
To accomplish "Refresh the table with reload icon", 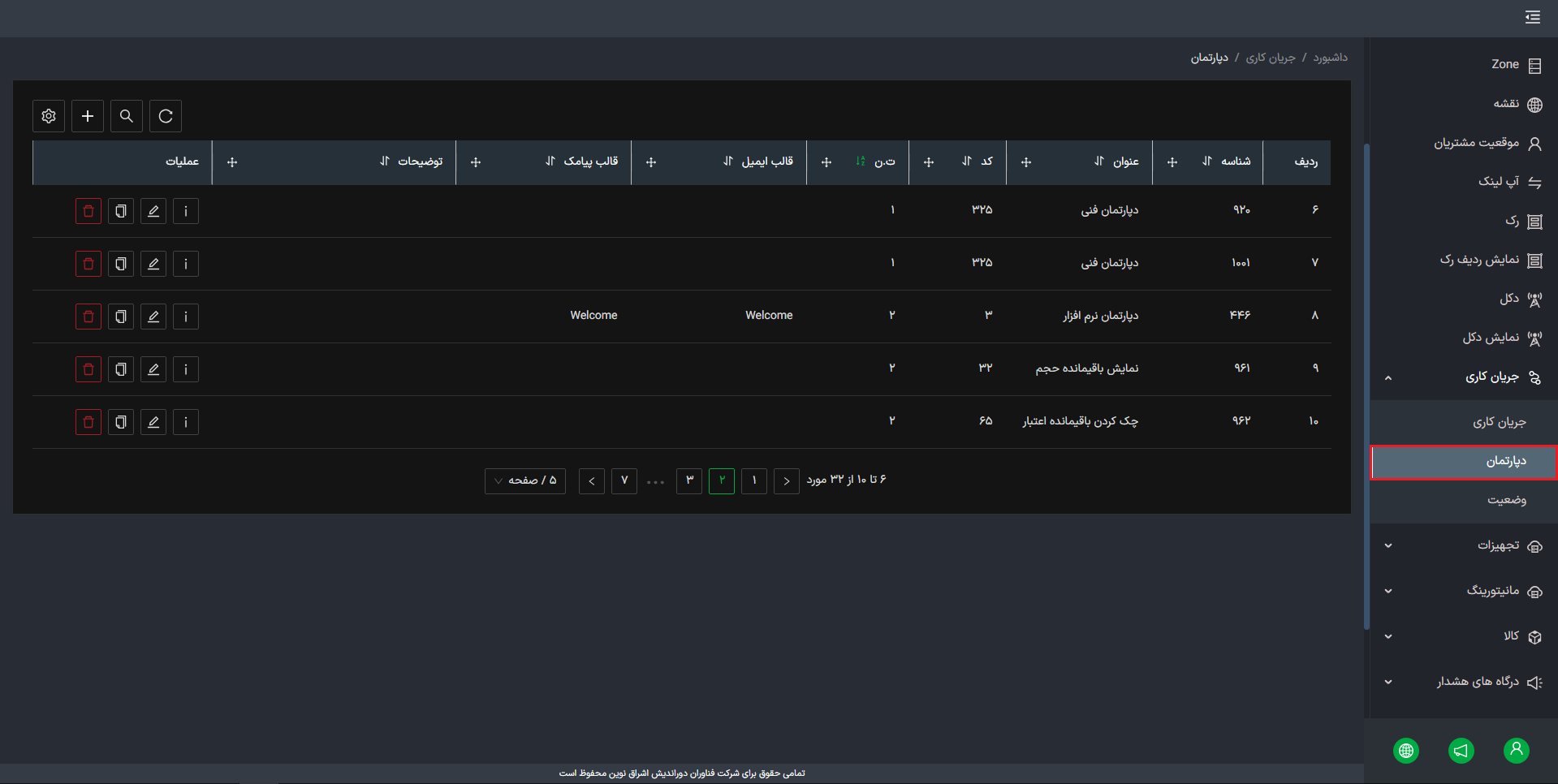I will coord(166,116).
